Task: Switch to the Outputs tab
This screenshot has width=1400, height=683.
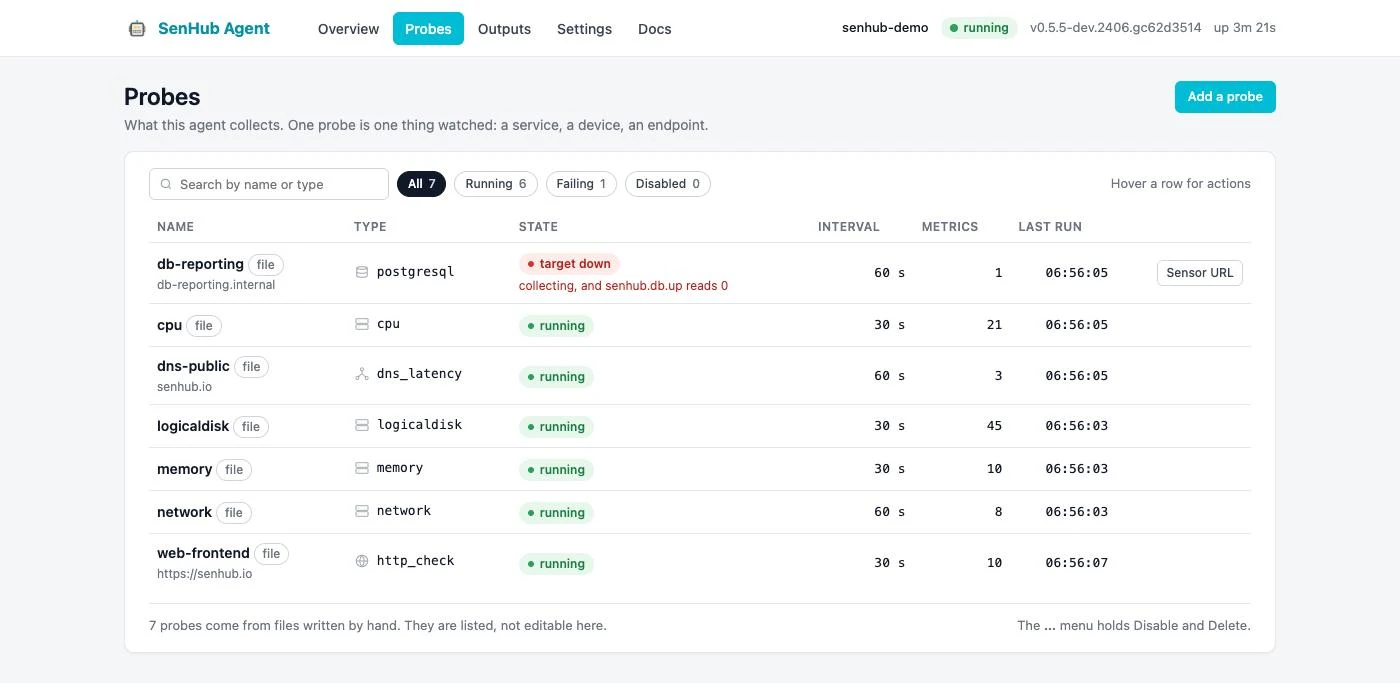Action: point(504,29)
